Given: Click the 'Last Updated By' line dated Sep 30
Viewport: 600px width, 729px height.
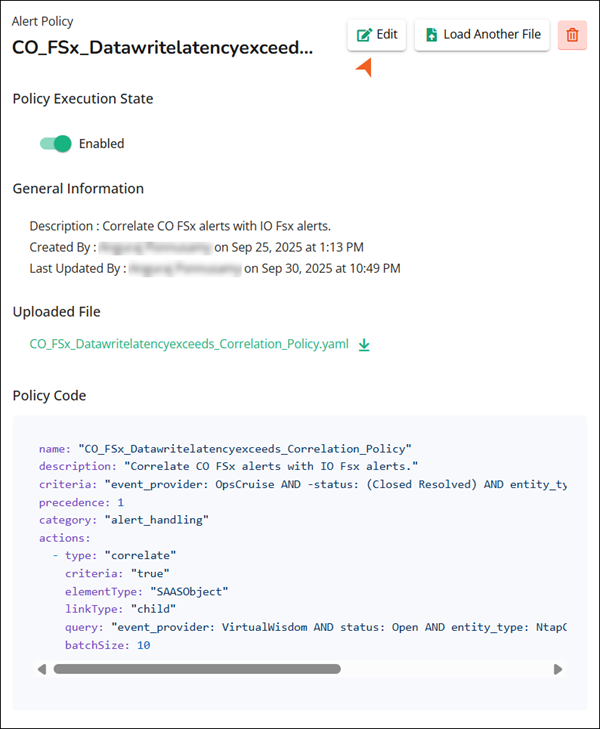Looking at the screenshot, I should 215,269.
